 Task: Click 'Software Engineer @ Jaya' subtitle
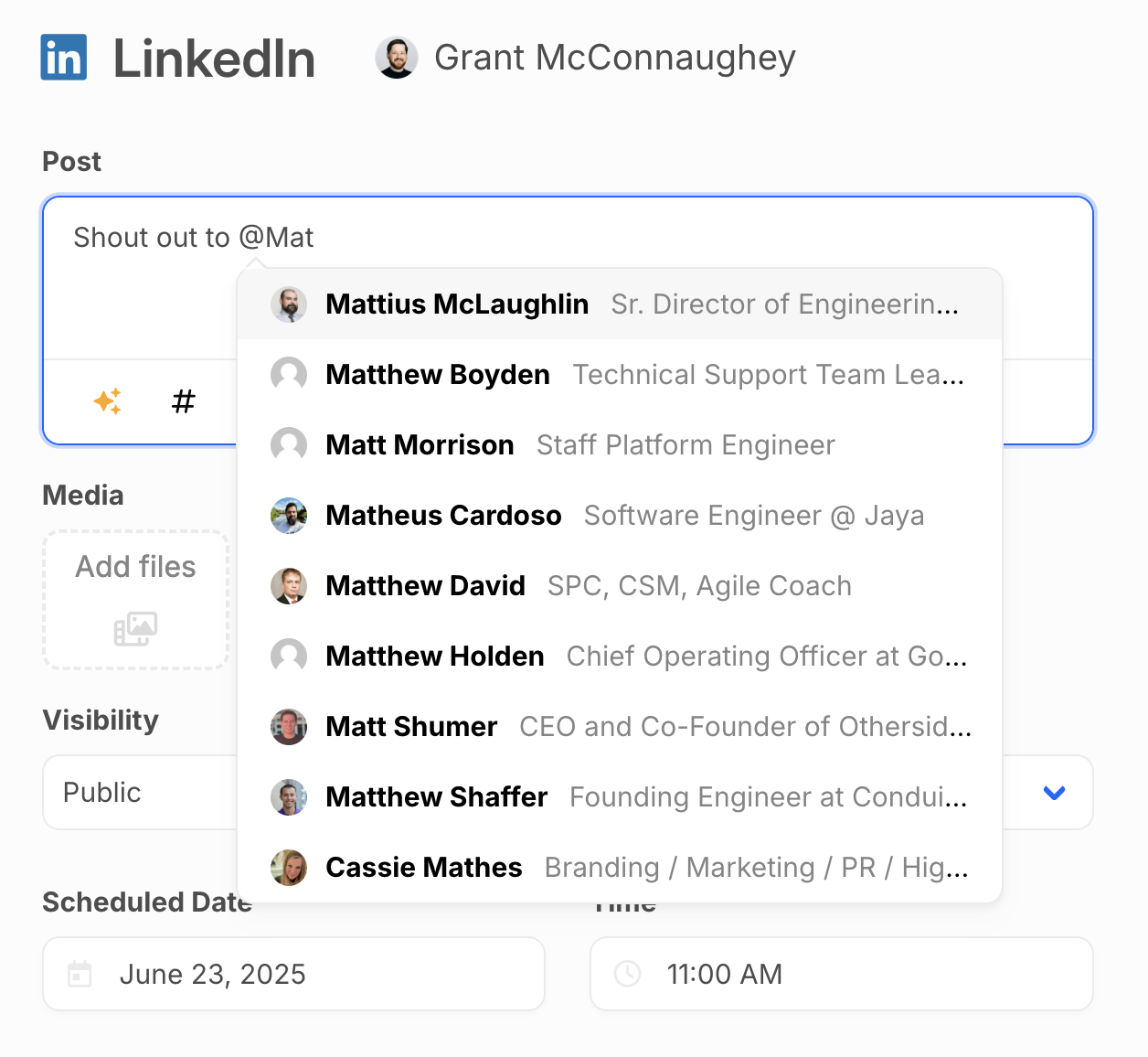(754, 516)
